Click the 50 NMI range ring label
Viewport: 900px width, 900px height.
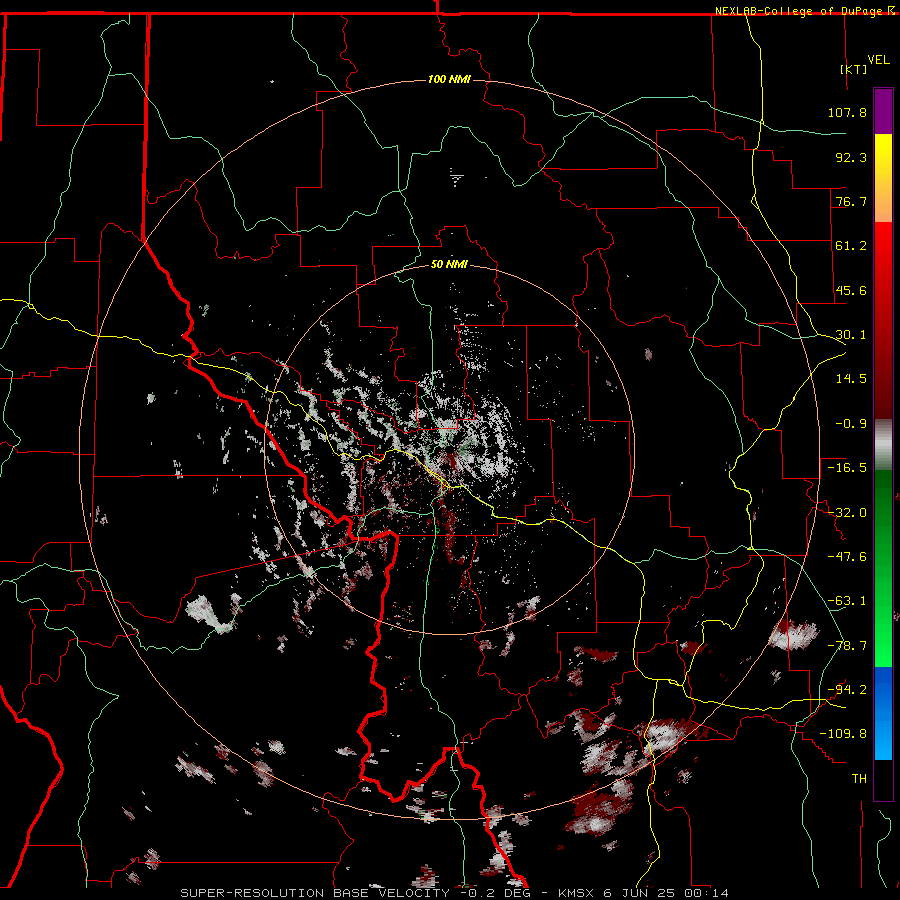pos(449,264)
